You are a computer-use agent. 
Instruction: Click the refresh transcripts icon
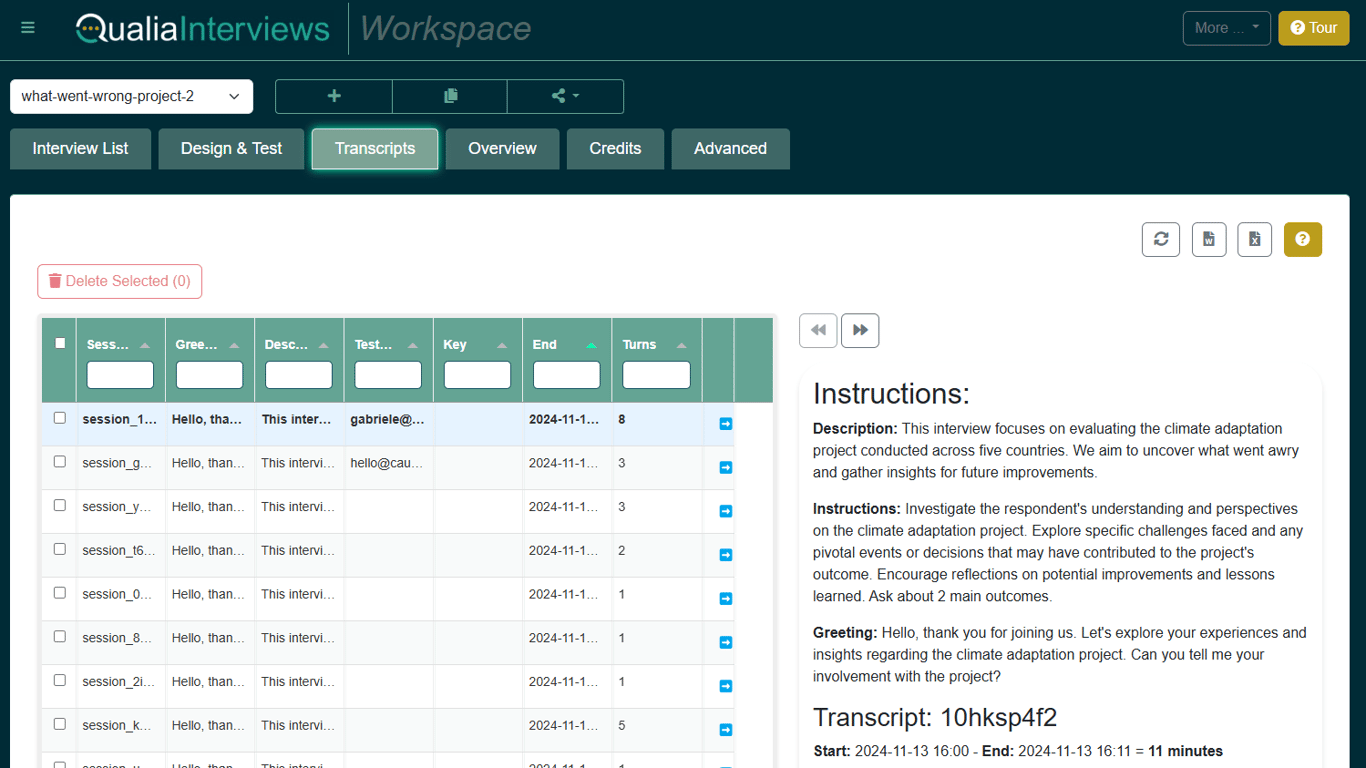pyautogui.click(x=1161, y=239)
